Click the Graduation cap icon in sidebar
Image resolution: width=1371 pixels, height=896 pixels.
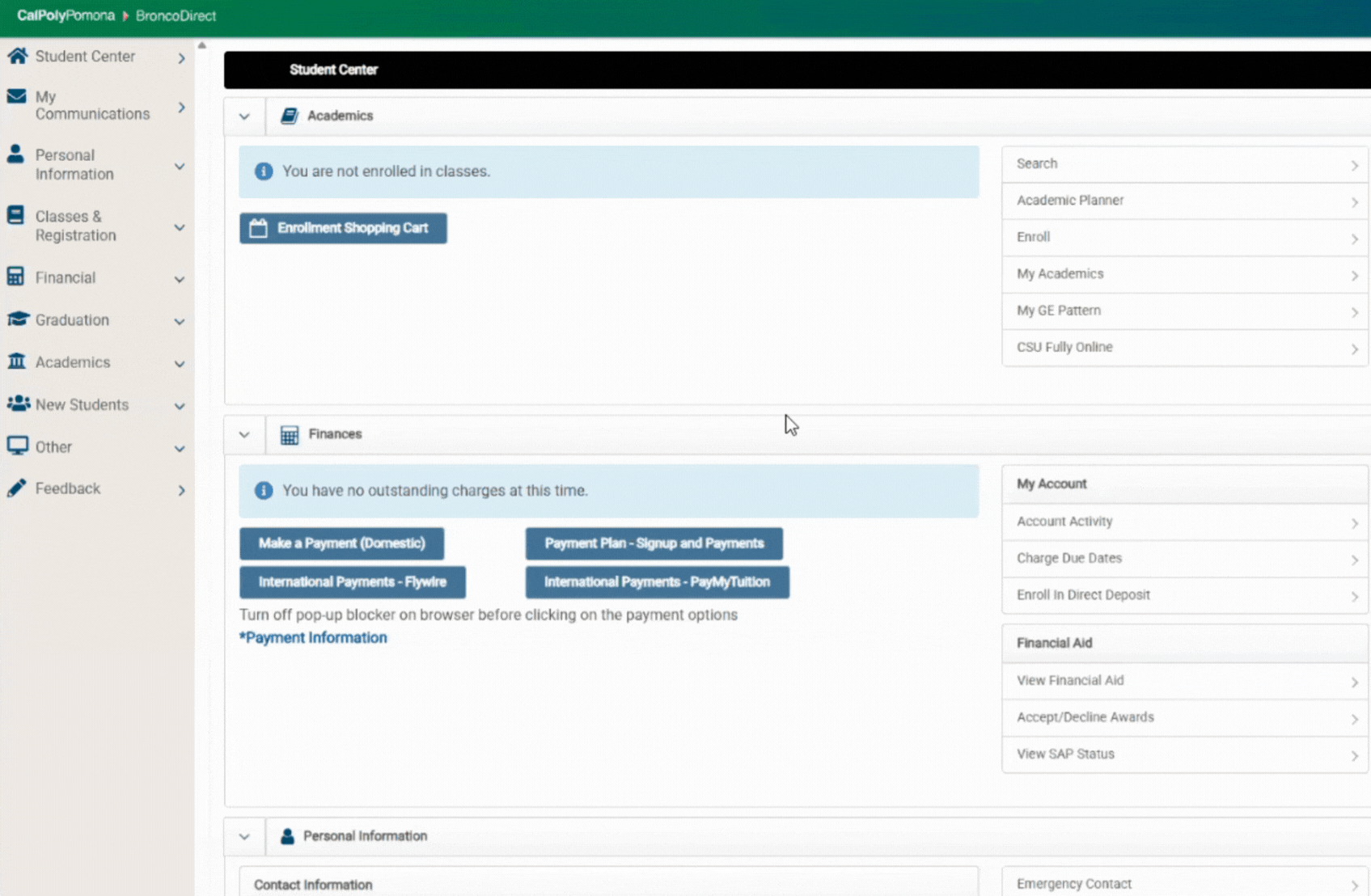[17, 319]
